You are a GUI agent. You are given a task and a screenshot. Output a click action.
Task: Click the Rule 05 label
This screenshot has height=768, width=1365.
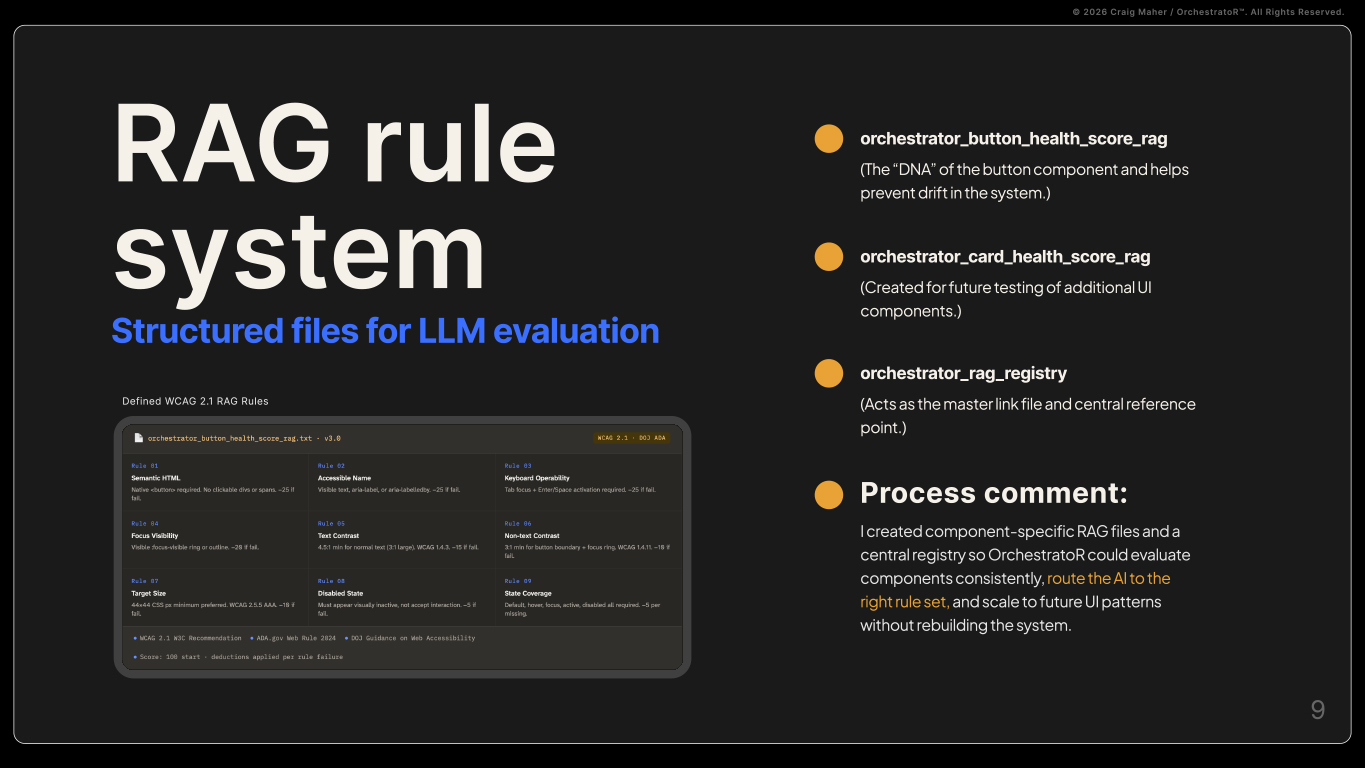tap(331, 524)
